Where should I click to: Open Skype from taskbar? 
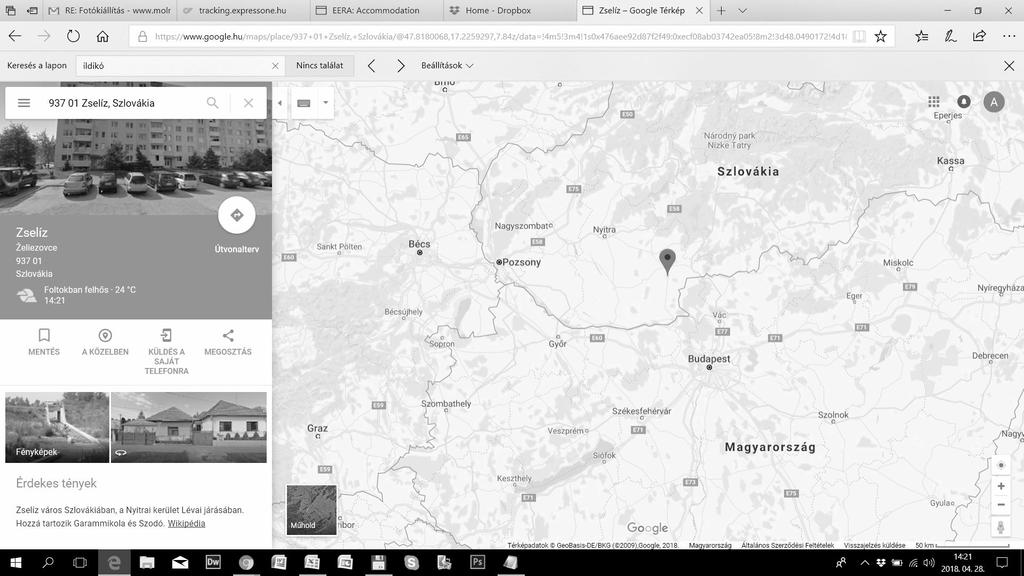tap(411, 562)
